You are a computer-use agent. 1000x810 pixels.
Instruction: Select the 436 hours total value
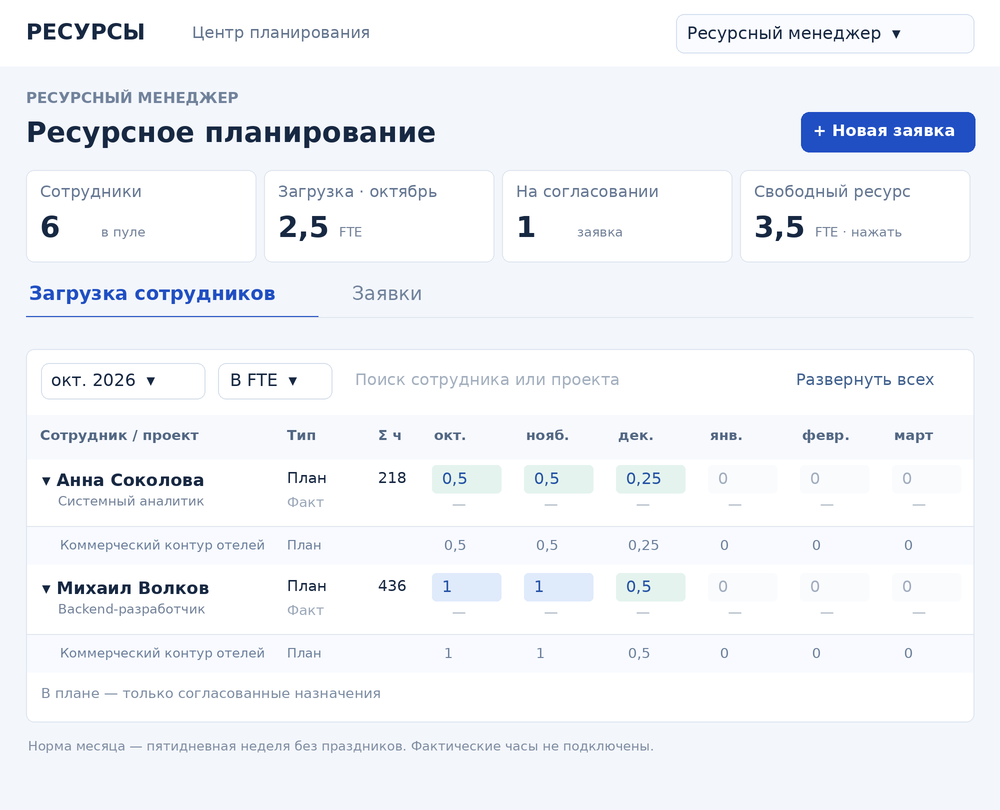point(392,586)
